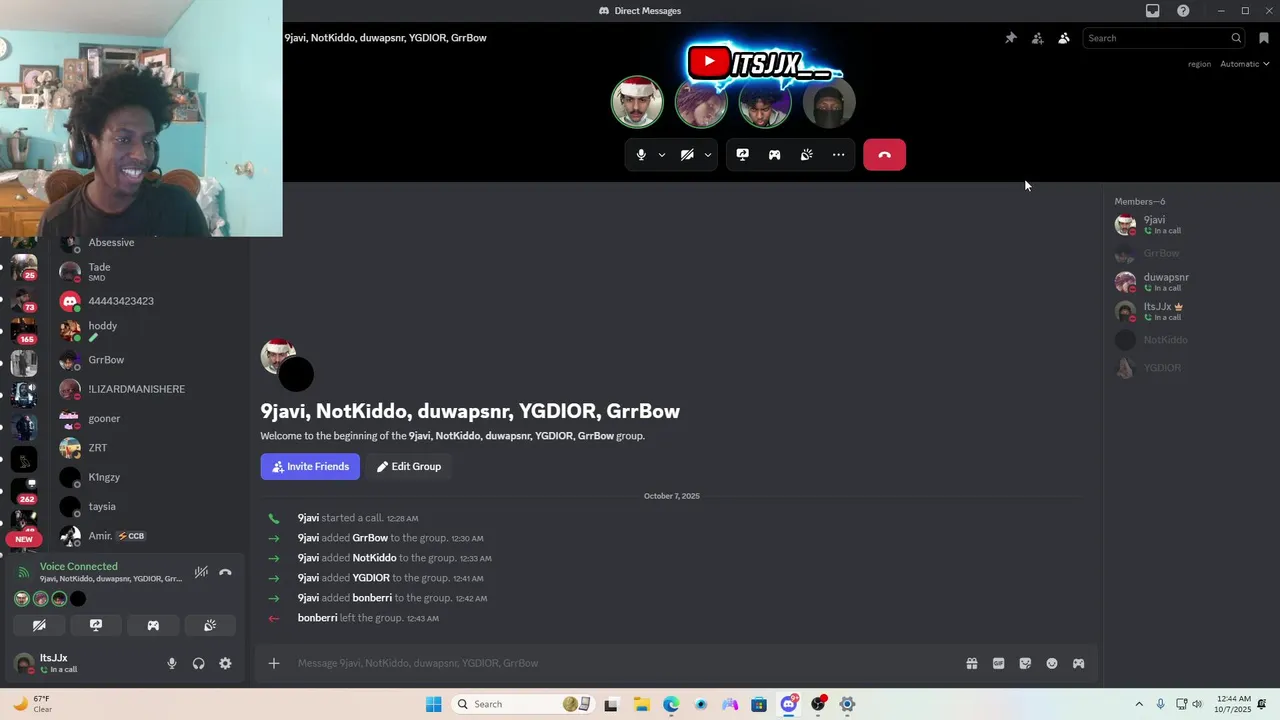Open soundboard from voice panel
Viewport: 1280px width, 720px height.
click(x=210, y=625)
